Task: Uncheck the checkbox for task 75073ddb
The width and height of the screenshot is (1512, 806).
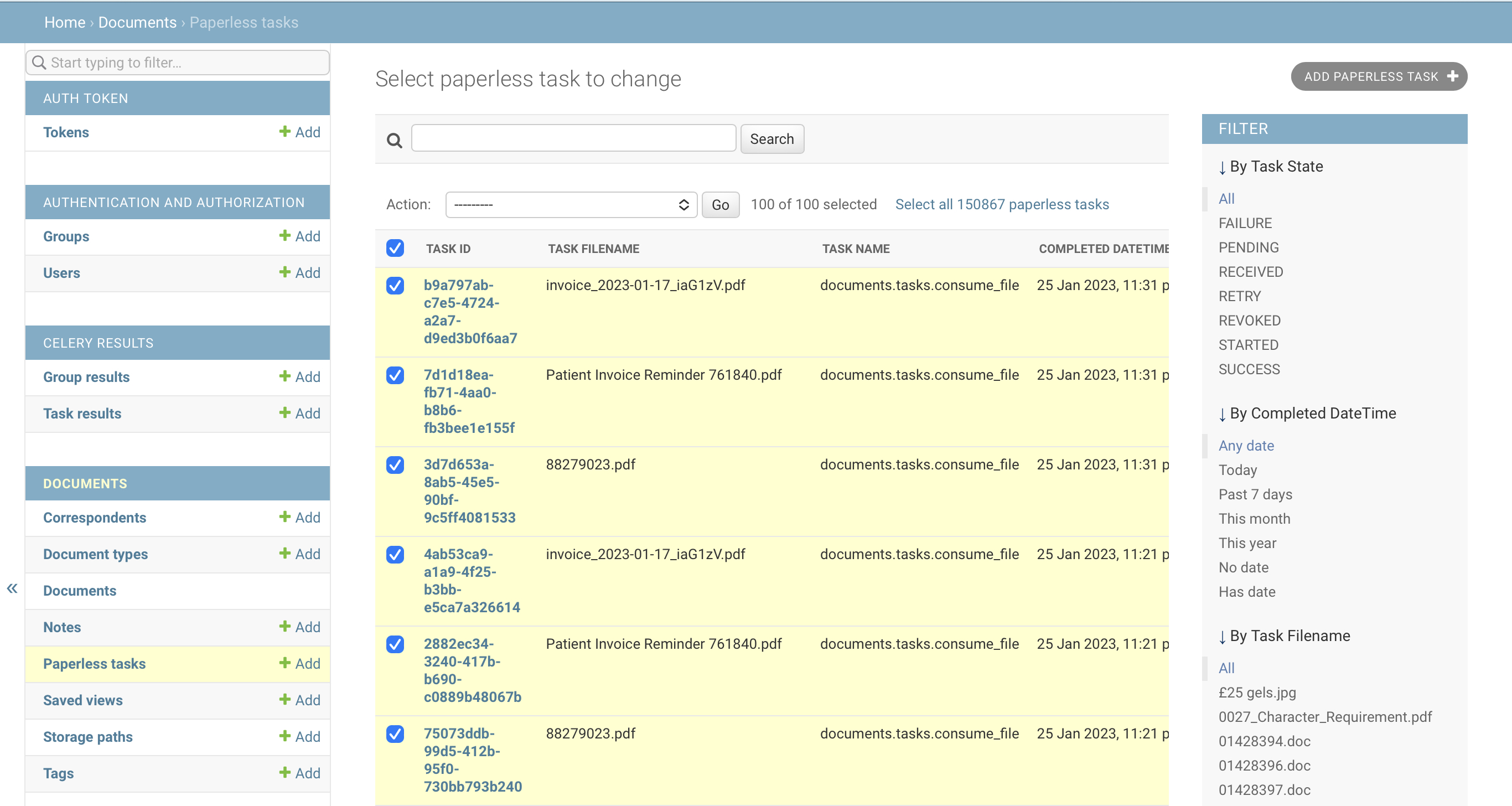Action: pyautogui.click(x=395, y=735)
